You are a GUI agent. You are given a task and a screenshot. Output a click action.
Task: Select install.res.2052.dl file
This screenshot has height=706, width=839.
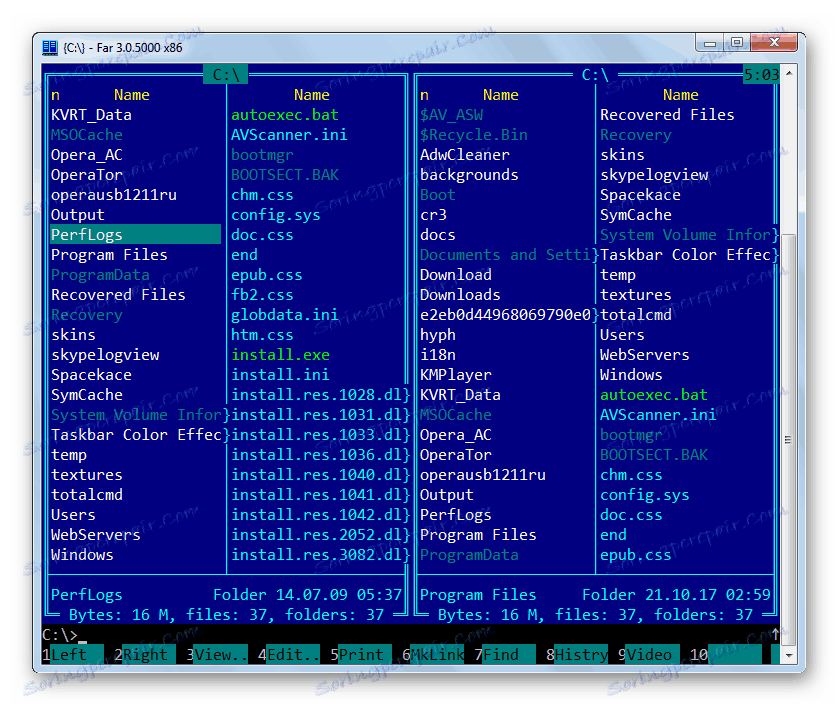[316, 535]
